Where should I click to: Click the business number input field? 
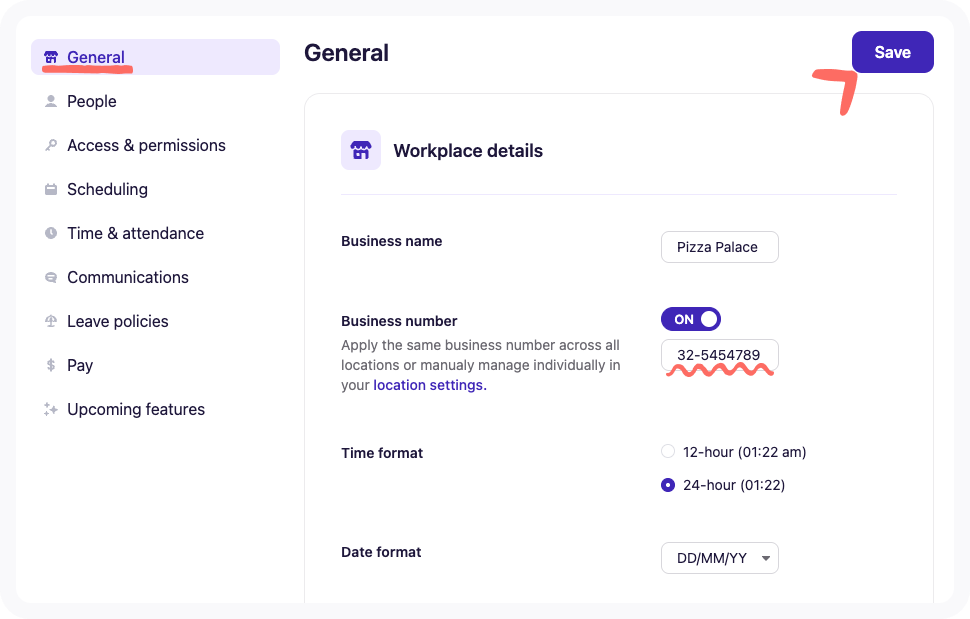click(x=719, y=356)
